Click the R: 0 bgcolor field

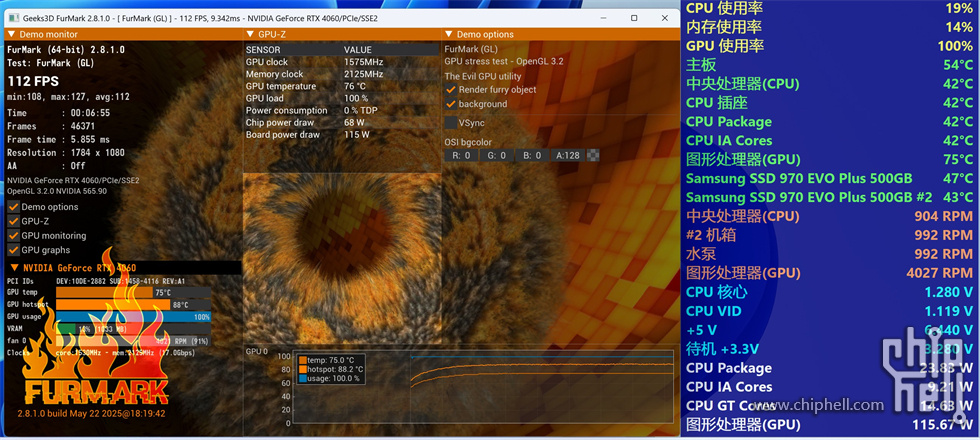point(461,155)
